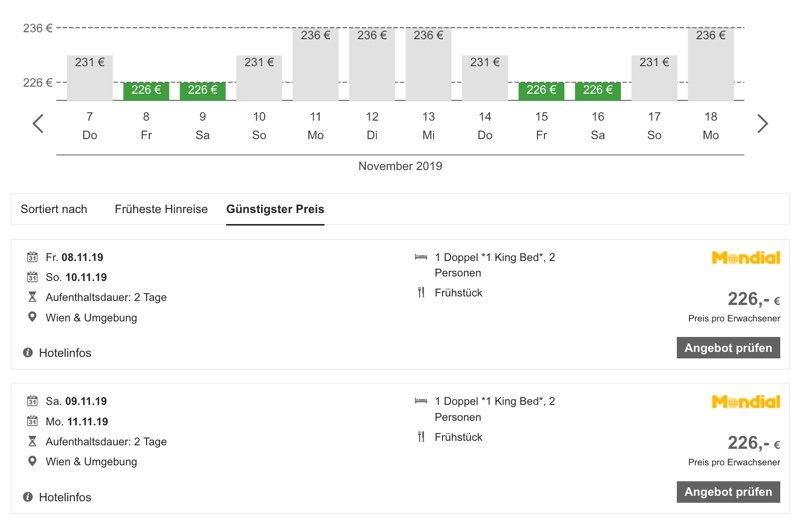Select green 226 € bar for Saturday 9
798x521 pixels.
click(203, 91)
